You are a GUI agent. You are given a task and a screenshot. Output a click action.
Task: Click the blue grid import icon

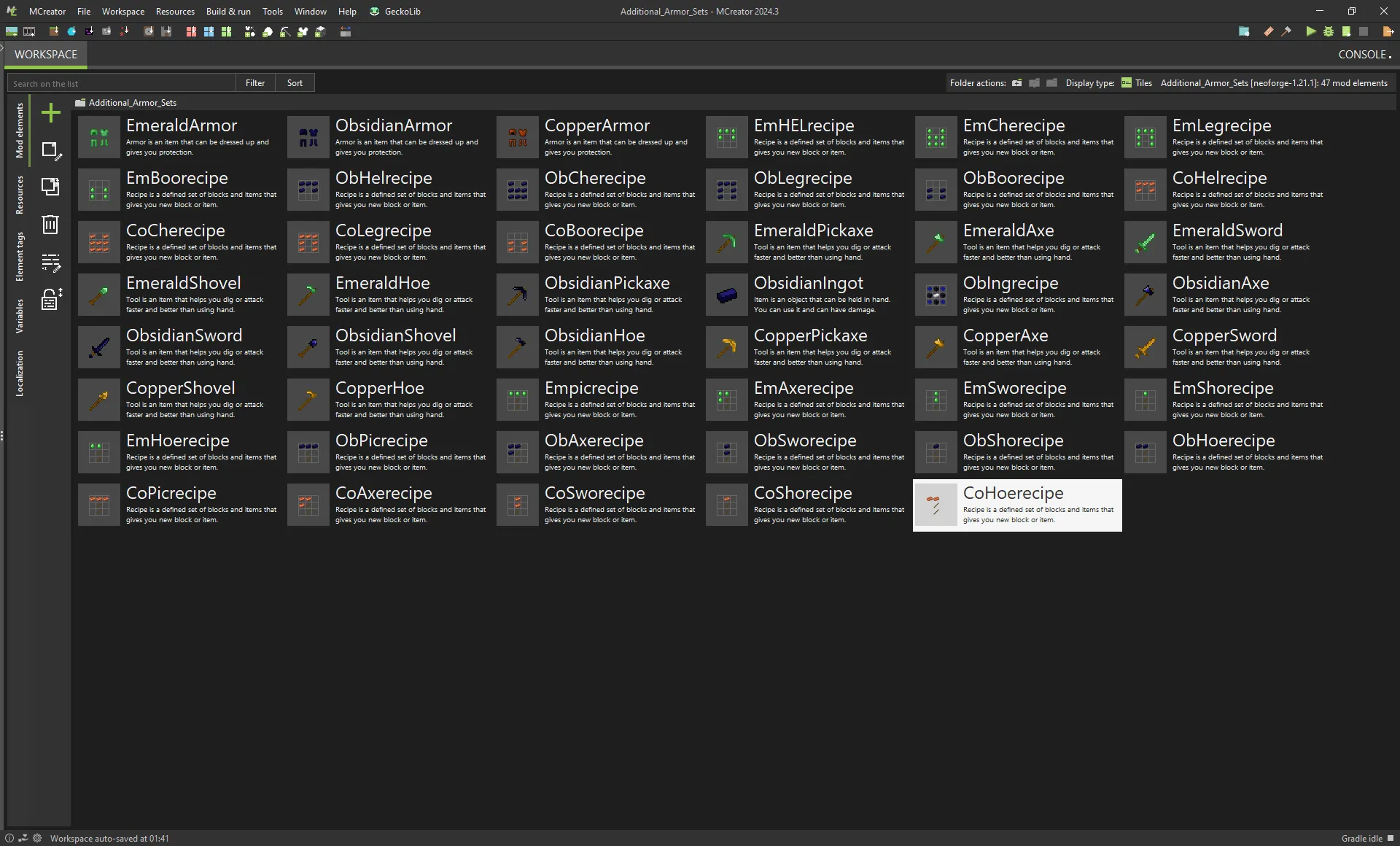point(209,31)
